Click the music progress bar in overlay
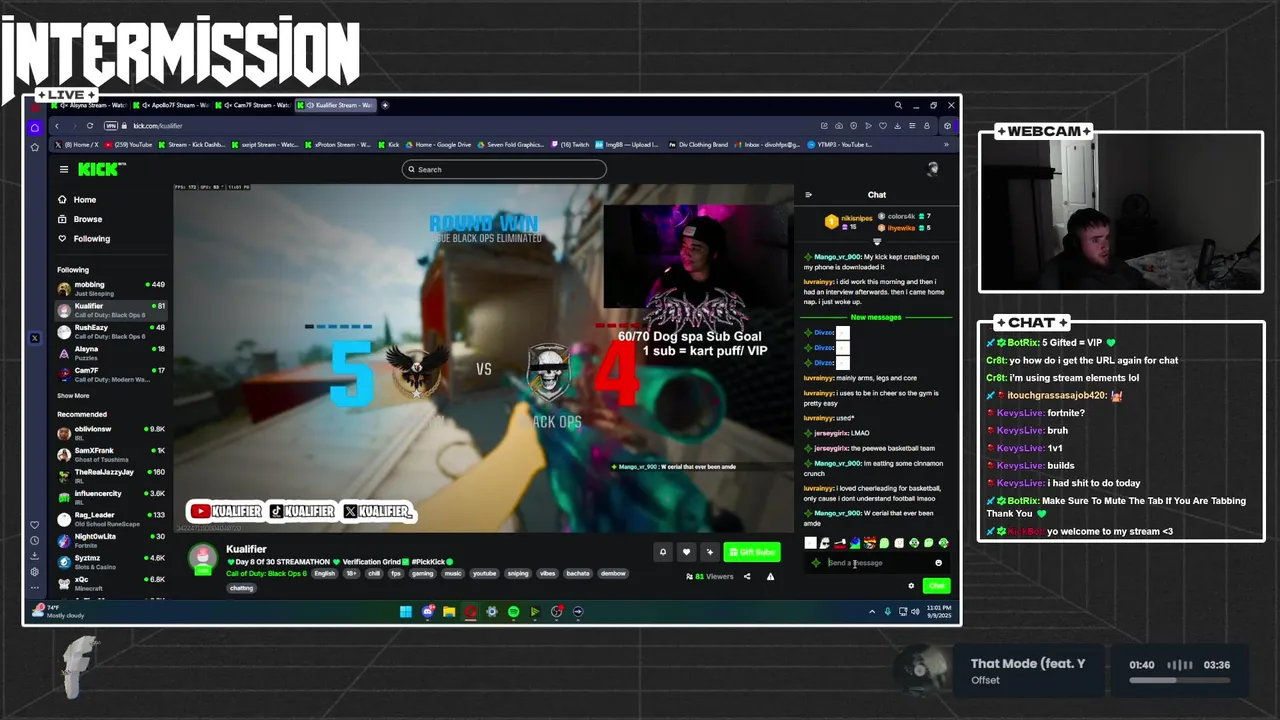The image size is (1280, 720). (1180, 680)
